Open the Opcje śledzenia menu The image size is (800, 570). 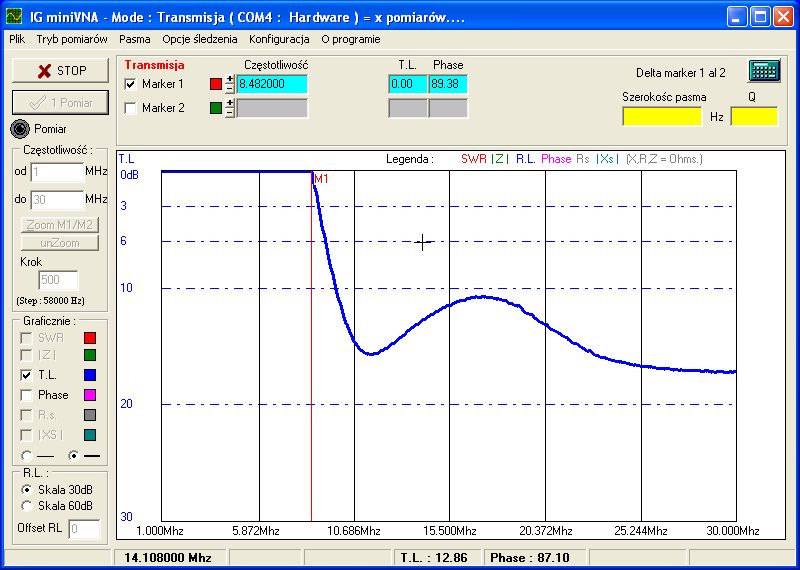tap(200, 39)
